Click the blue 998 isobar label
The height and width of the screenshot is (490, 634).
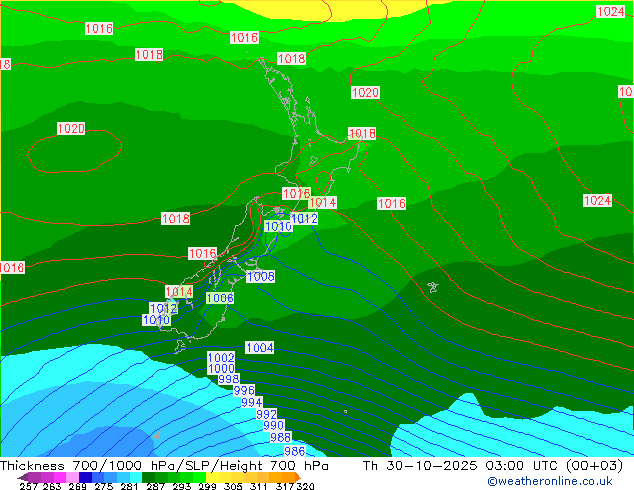click(x=228, y=379)
